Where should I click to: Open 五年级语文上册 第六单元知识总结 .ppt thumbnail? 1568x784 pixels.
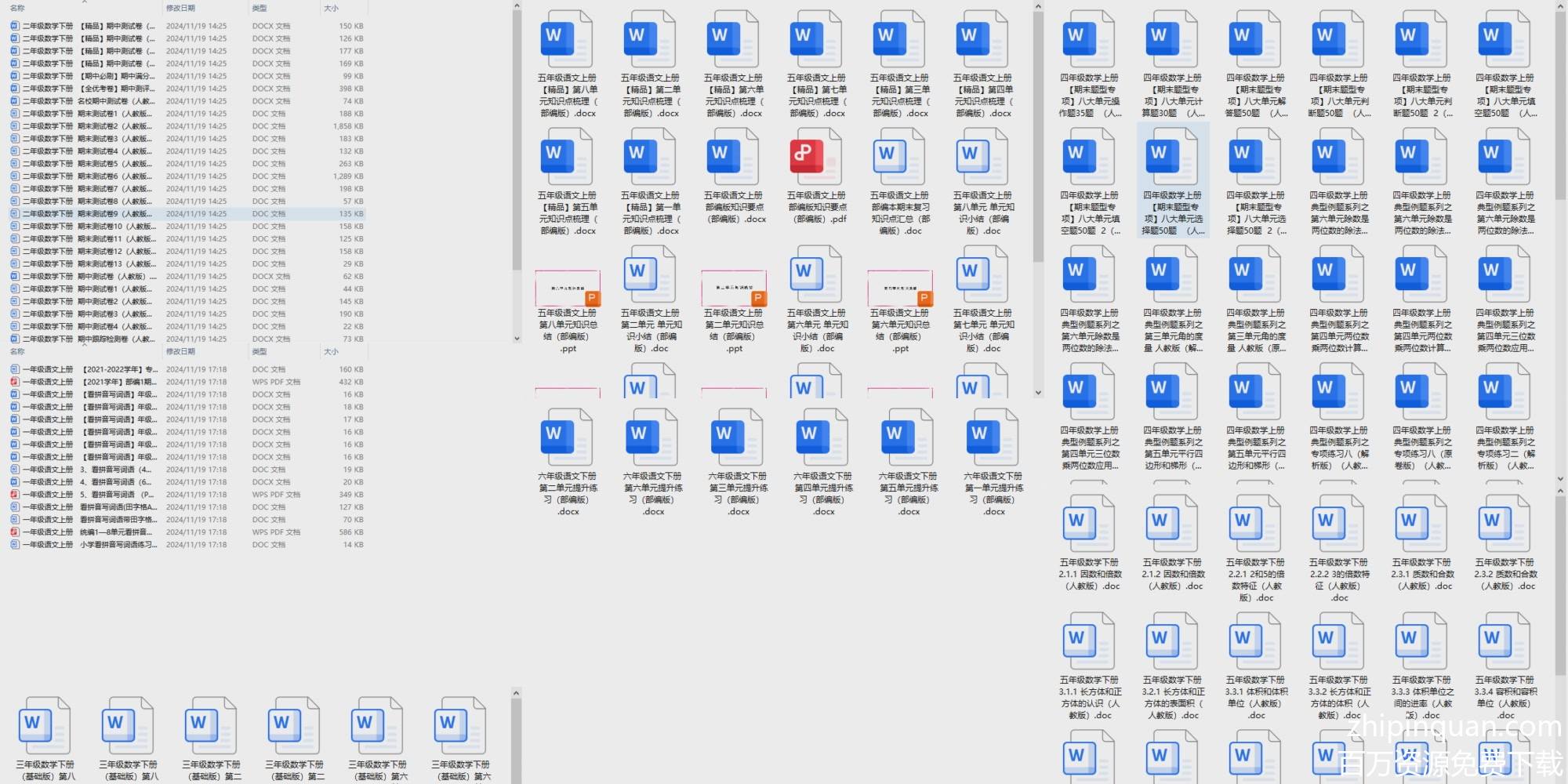(900, 288)
